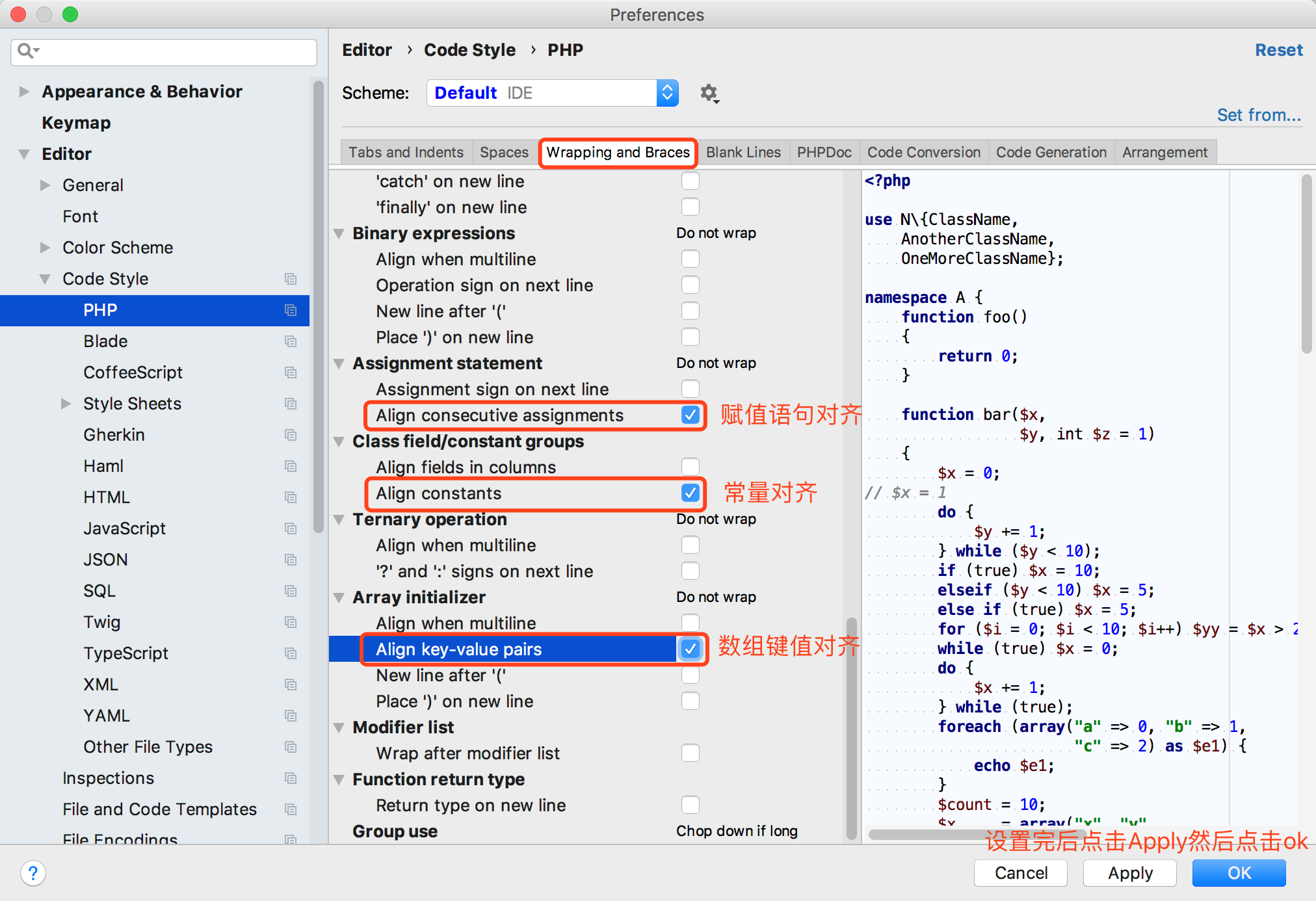Click the copy icon beside YAML

pyautogui.click(x=291, y=716)
